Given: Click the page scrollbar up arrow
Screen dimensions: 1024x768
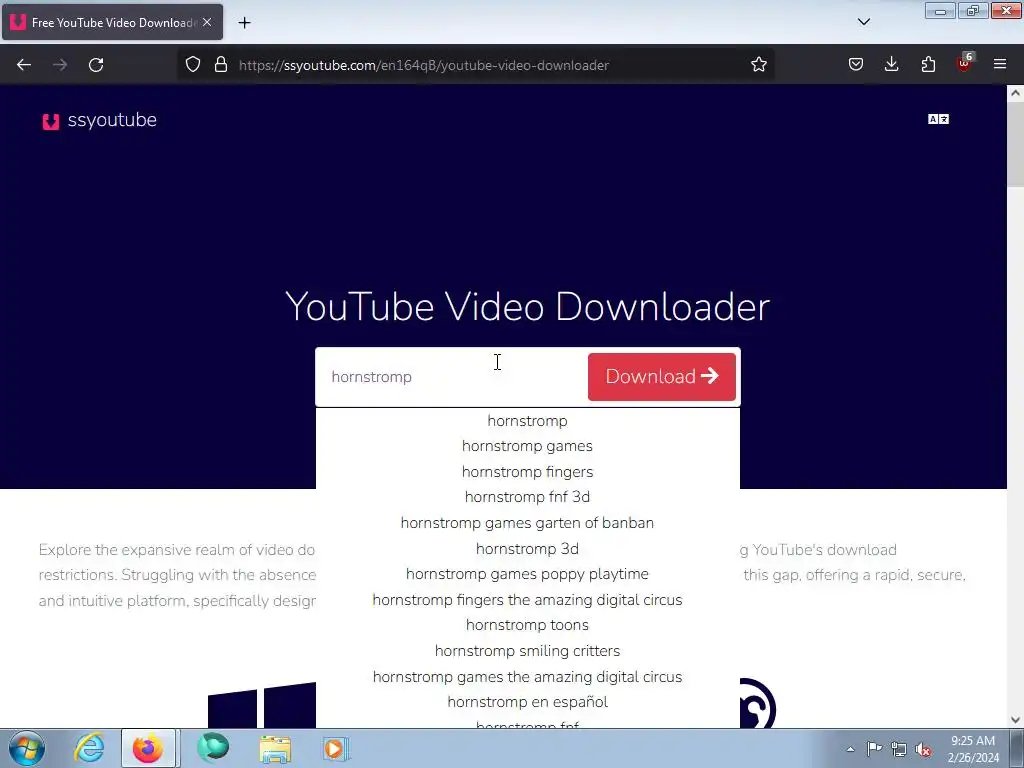Looking at the screenshot, I should (x=1015, y=93).
